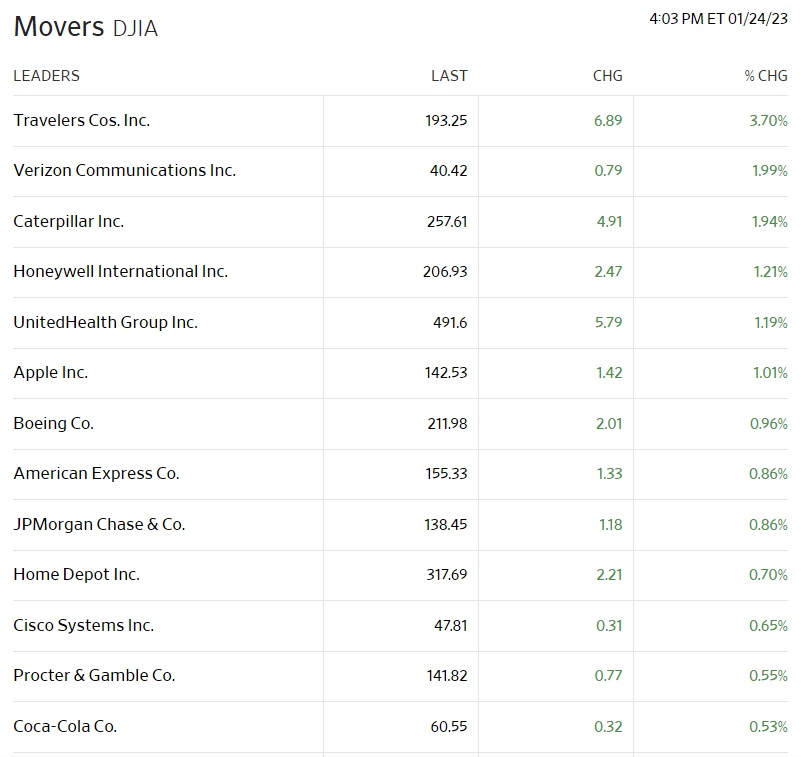The width and height of the screenshot is (801, 757).
Task: Select Coca-Cola Co. company name
Action: pos(65,726)
